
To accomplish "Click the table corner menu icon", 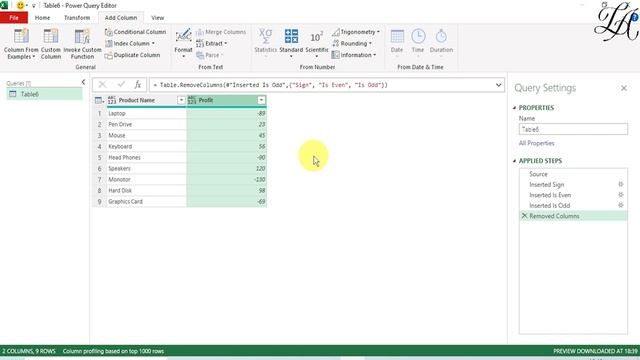I will pyautogui.click(x=99, y=100).
